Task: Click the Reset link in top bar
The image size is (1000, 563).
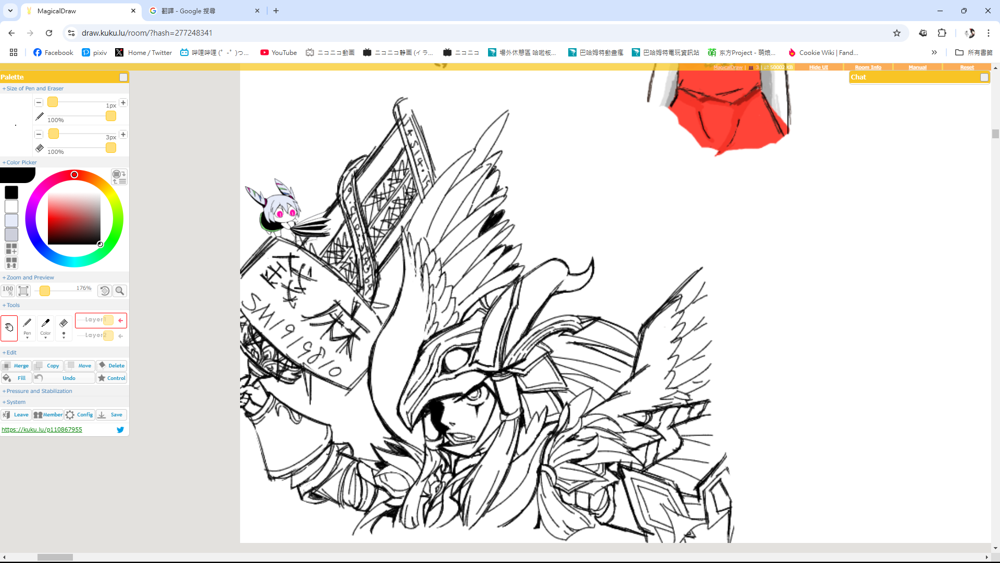Action: [967, 67]
